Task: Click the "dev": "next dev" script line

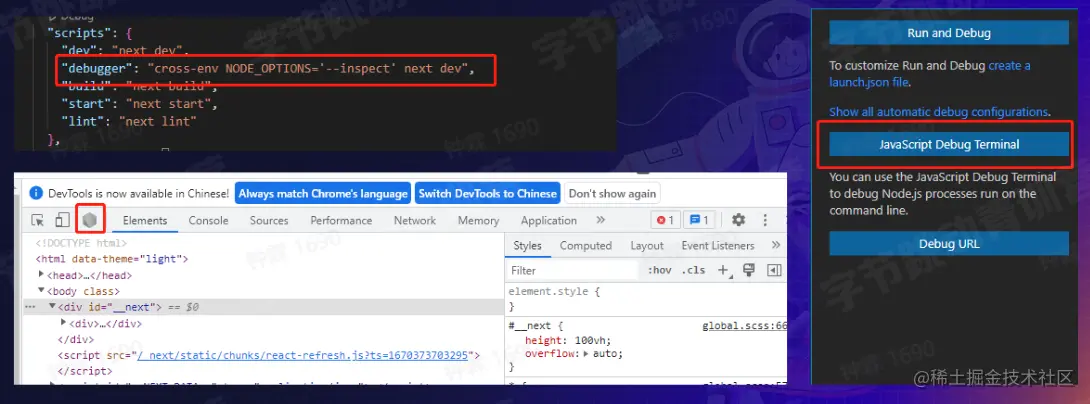Action: [x=125, y=50]
